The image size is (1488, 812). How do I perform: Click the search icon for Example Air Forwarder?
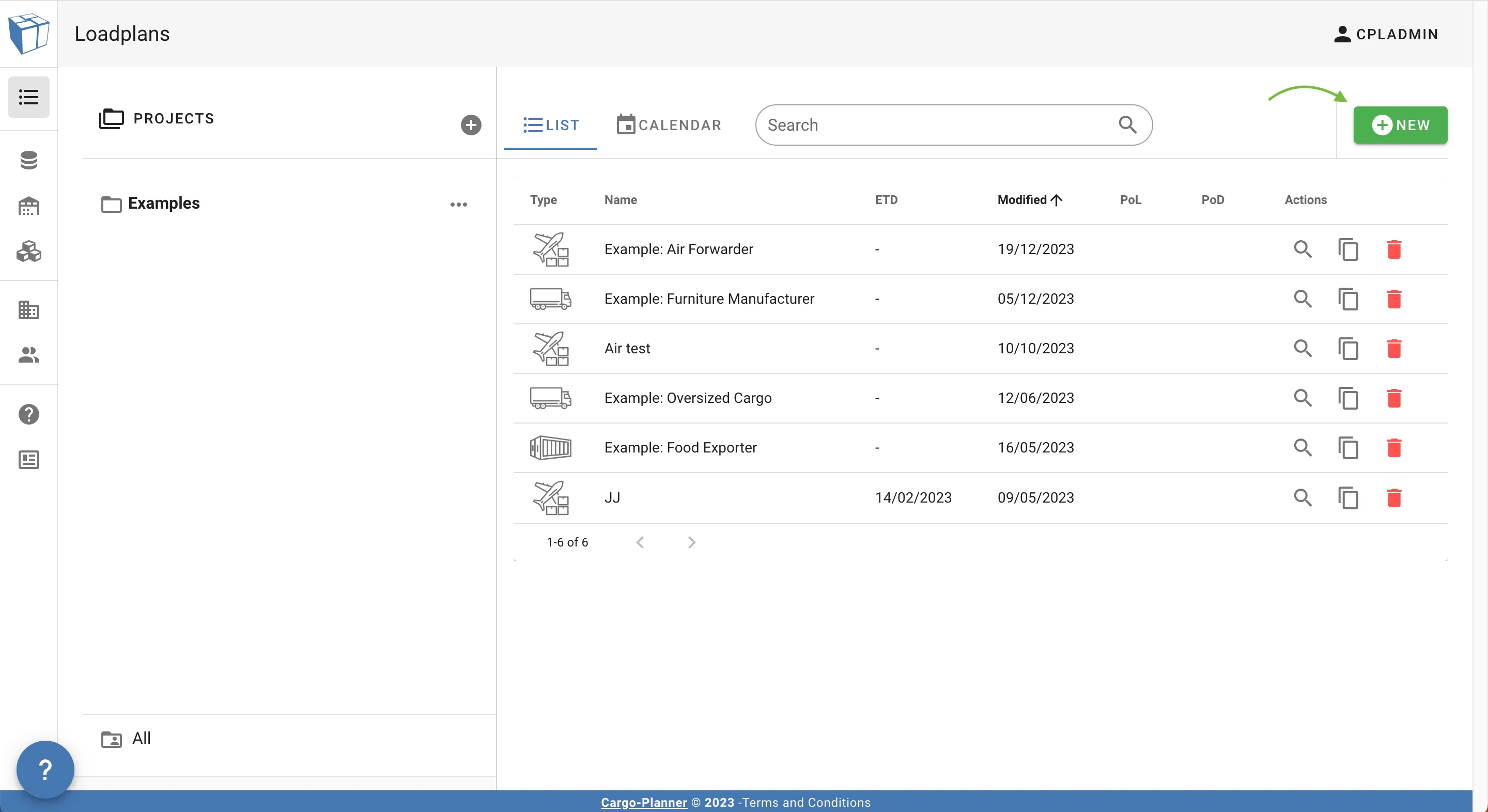pos(1302,248)
